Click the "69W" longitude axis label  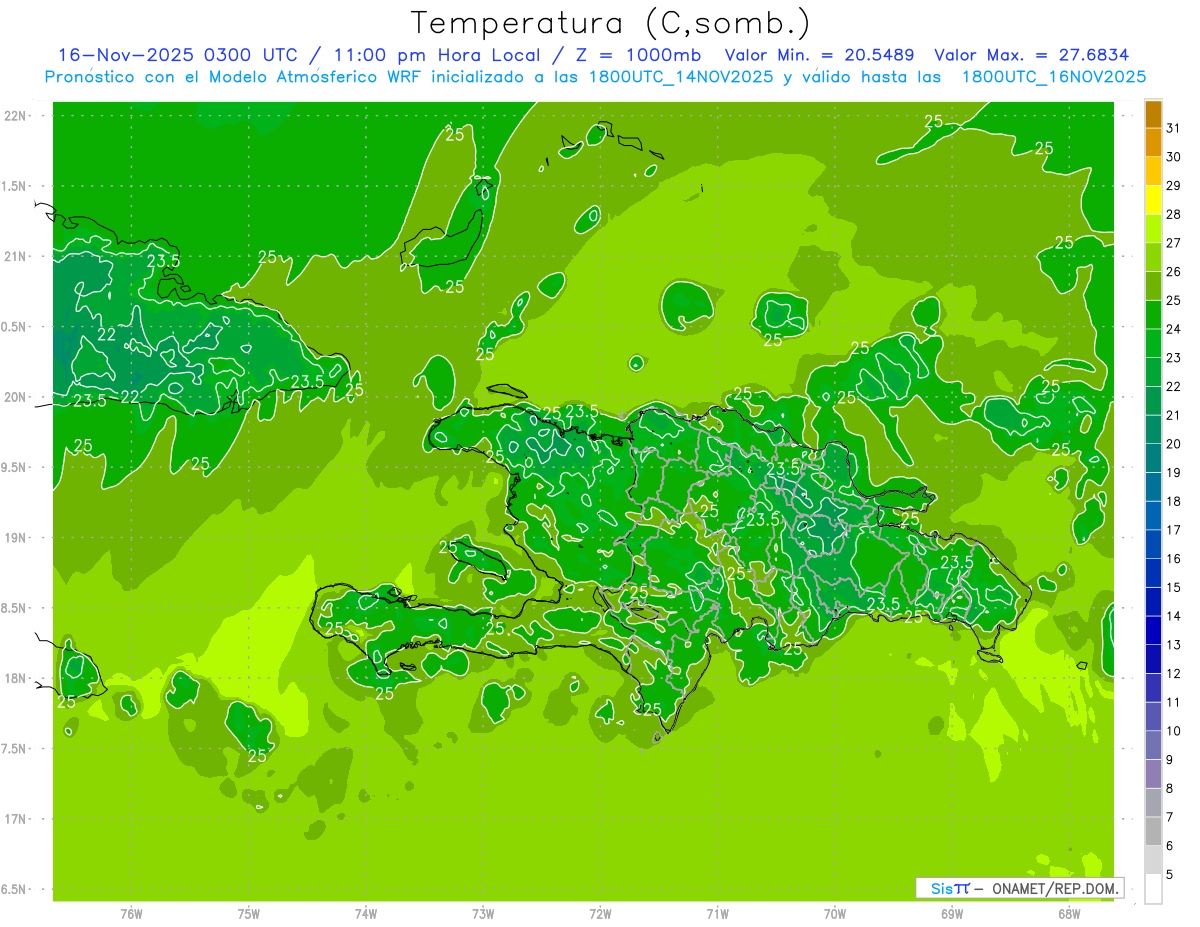pyautogui.click(x=952, y=914)
